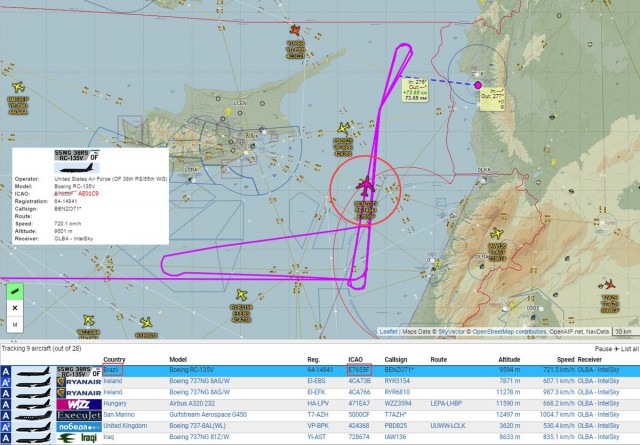
Task: Activate the ruler measurement tool button
Action: click(15, 291)
